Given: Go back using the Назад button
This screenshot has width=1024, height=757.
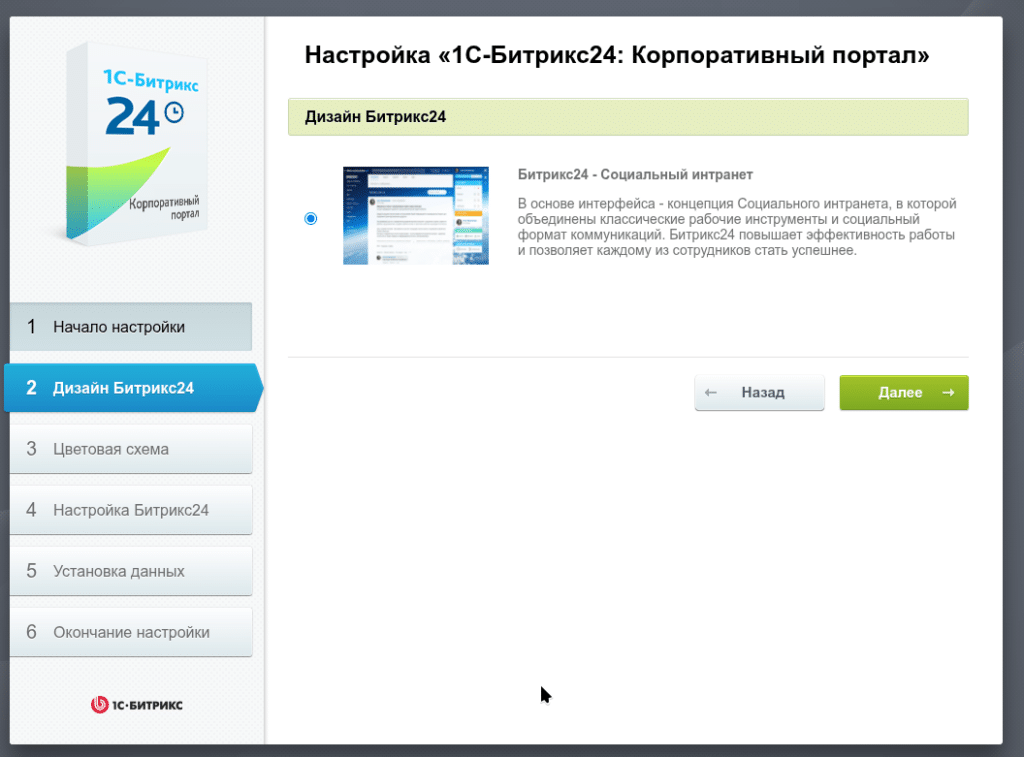Looking at the screenshot, I should coord(759,392).
